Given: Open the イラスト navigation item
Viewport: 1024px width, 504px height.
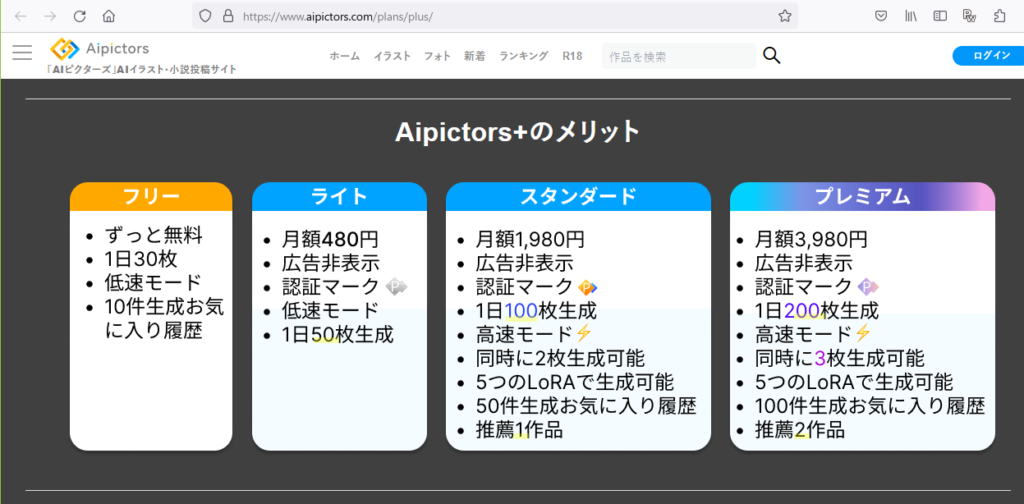Looking at the screenshot, I should [x=392, y=56].
